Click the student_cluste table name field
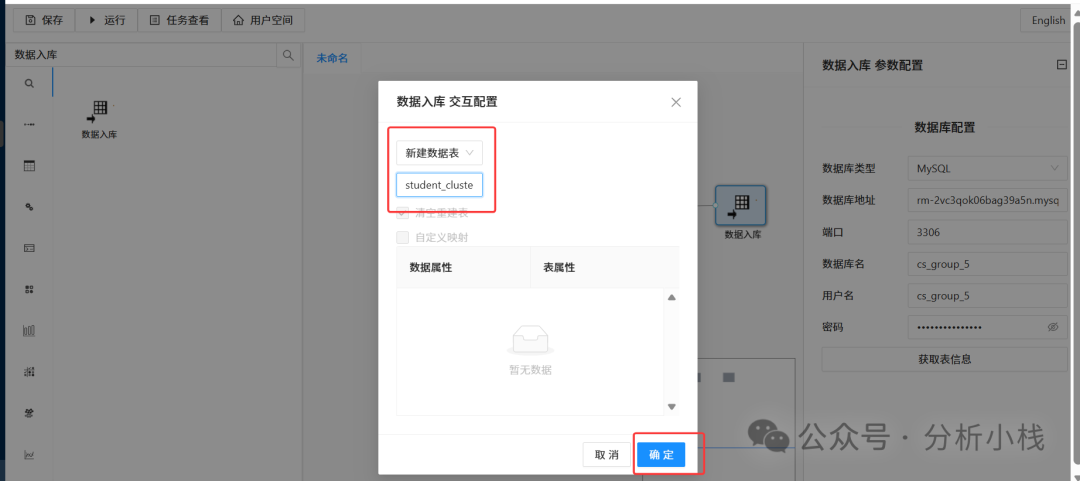This screenshot has height=481, width=1080. (439, 185)
